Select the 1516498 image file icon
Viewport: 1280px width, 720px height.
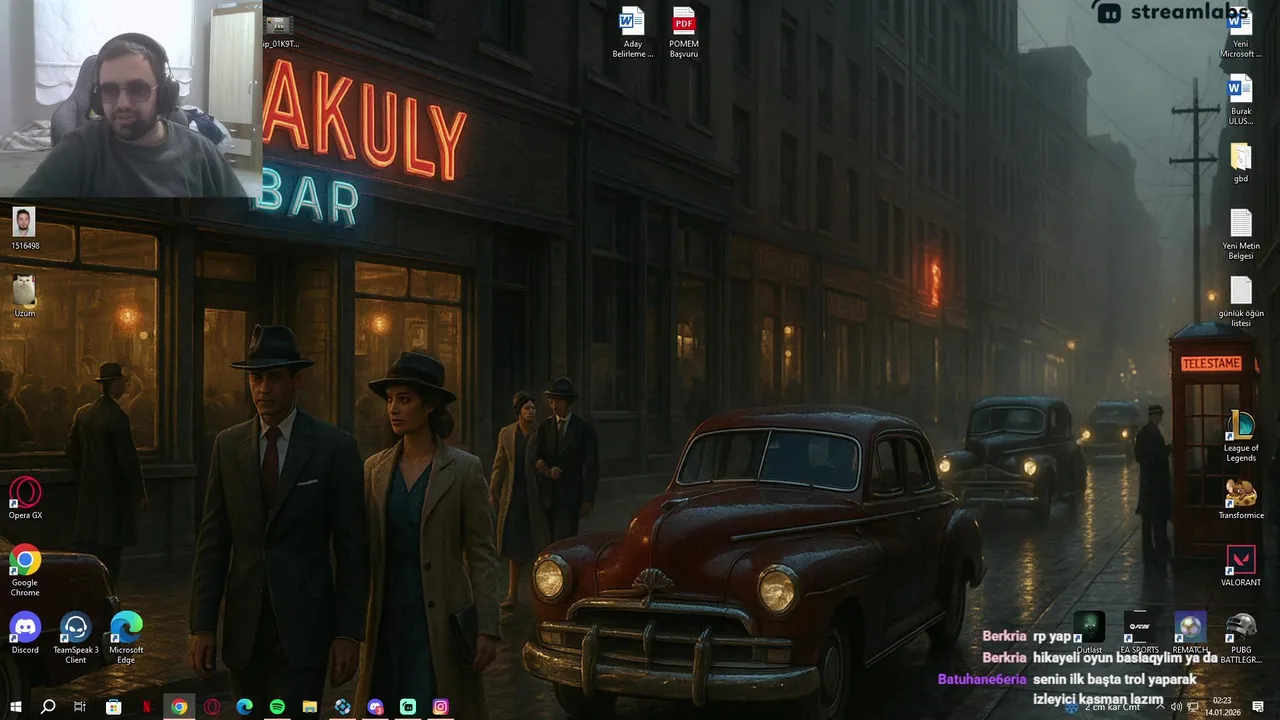point(24,229)
